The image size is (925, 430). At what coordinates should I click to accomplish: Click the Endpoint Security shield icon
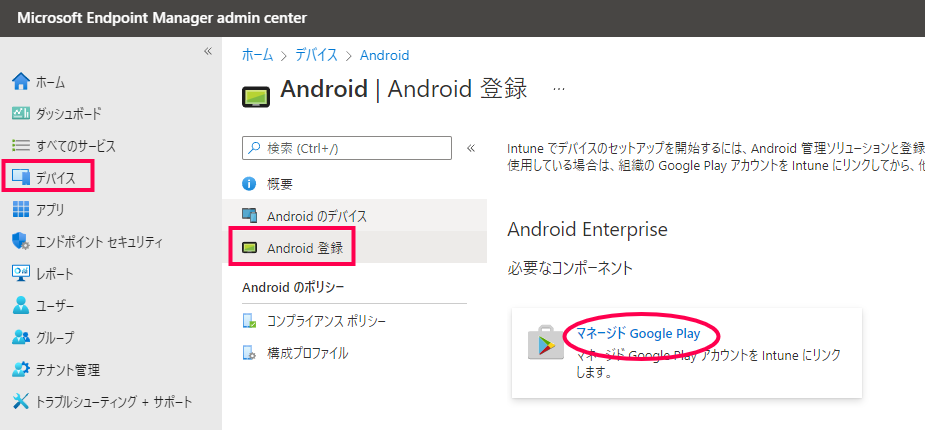[21, 241]
